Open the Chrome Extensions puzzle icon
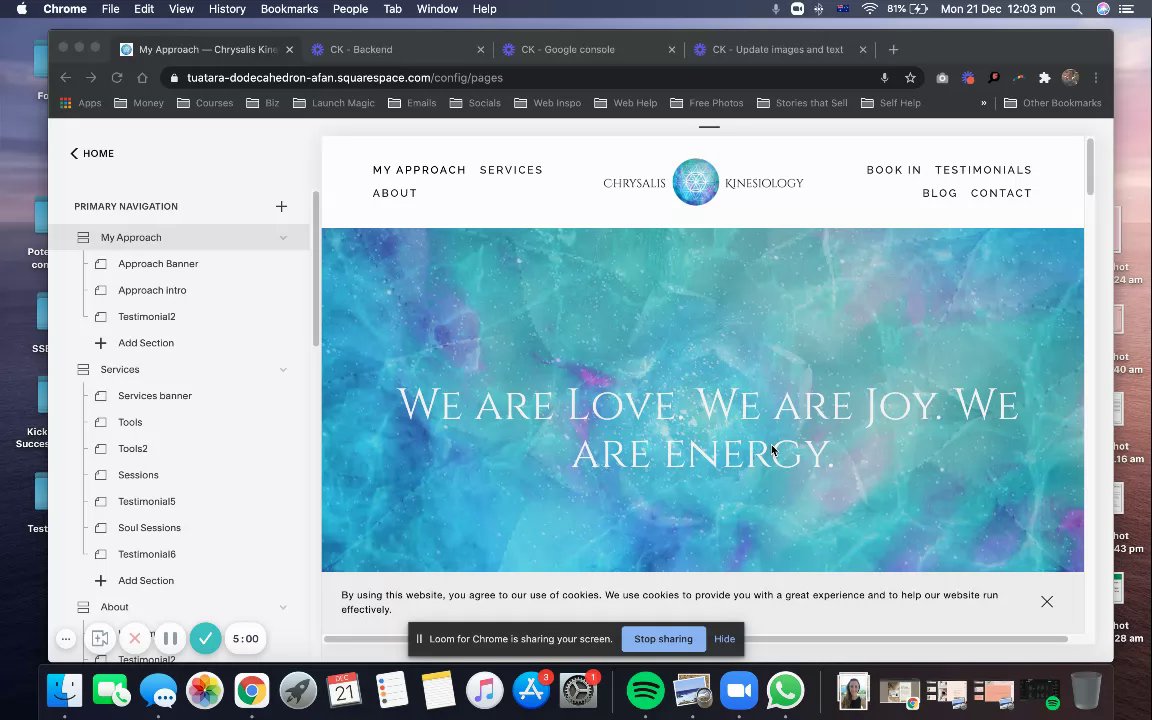 [x=1044, y=78]
